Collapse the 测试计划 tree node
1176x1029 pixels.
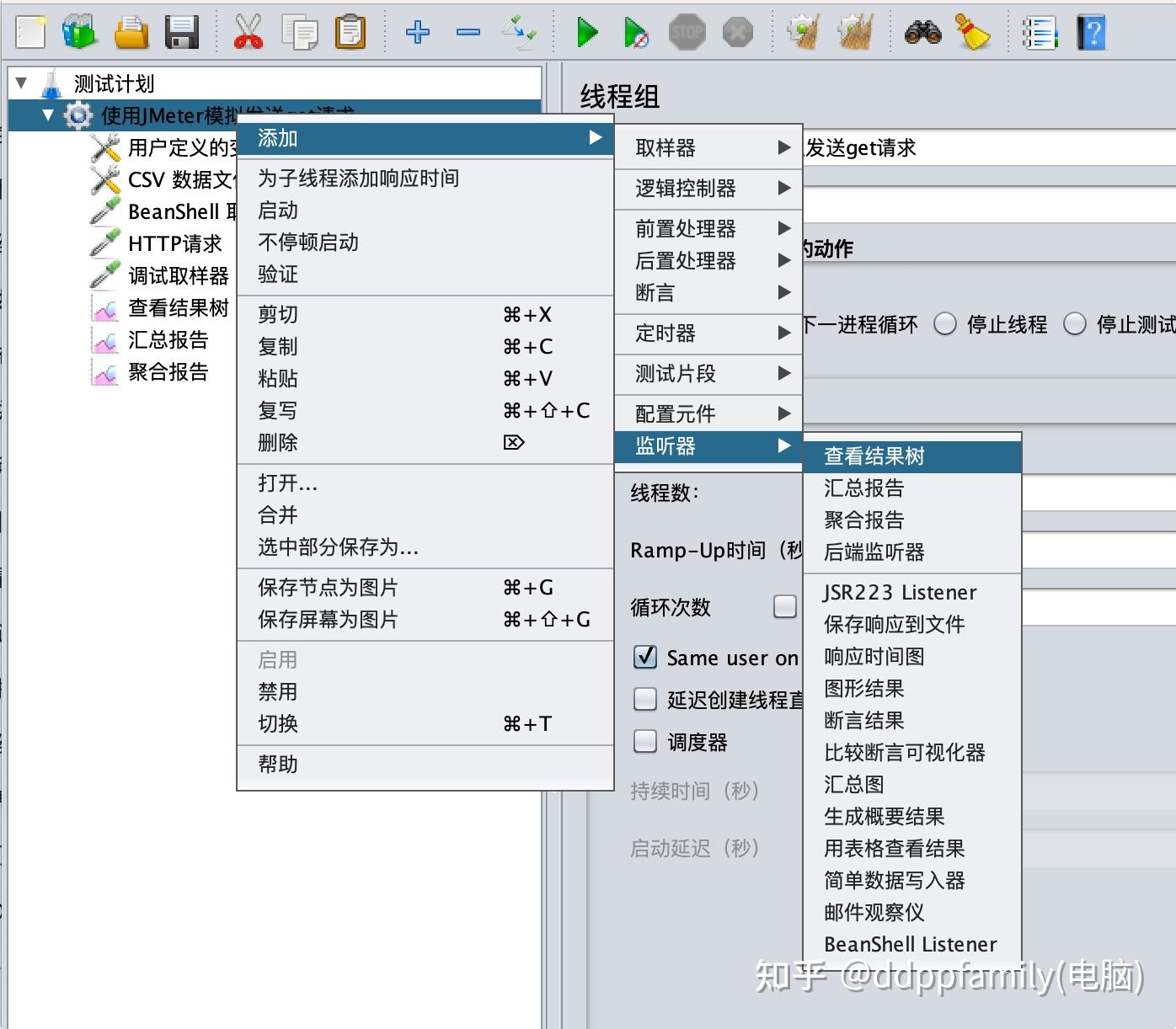(x=20, y=83)
